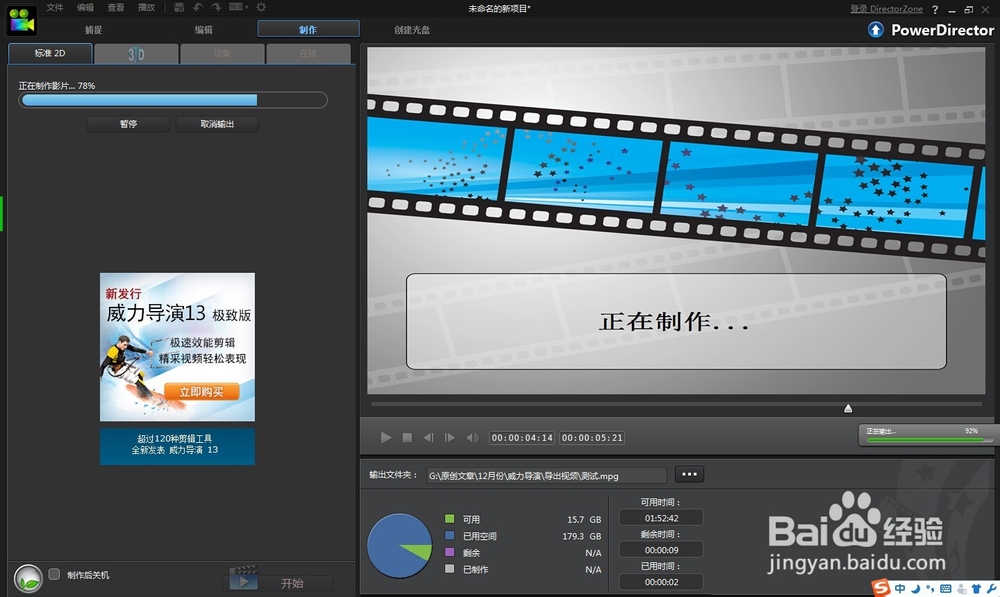Switch to the 捕捉 module
This screenshot has width=1000, height=597.
click(x=94, y=29)
